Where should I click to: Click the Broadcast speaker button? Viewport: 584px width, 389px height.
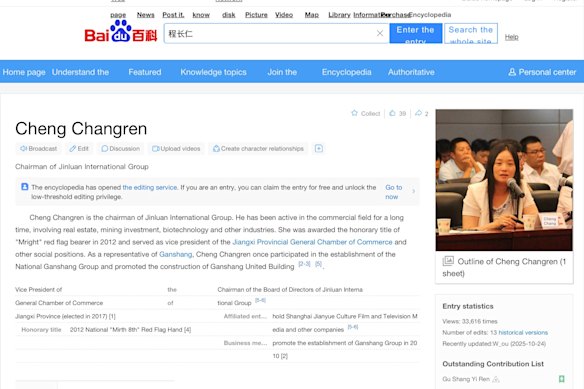pyautogui.click(x=38, y=149)
